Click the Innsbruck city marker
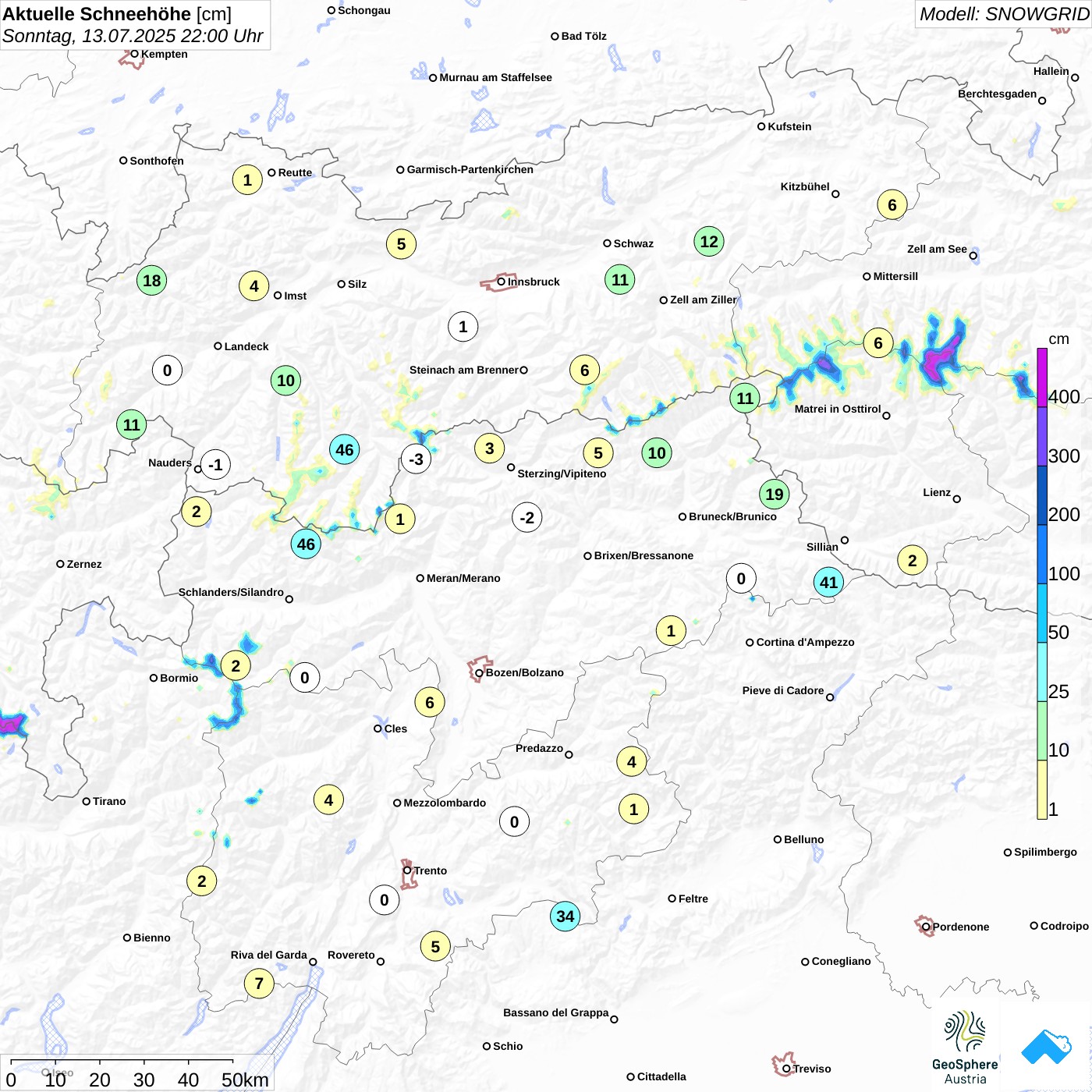Screen dimensions: 1092x1092 tap(501, 282)
